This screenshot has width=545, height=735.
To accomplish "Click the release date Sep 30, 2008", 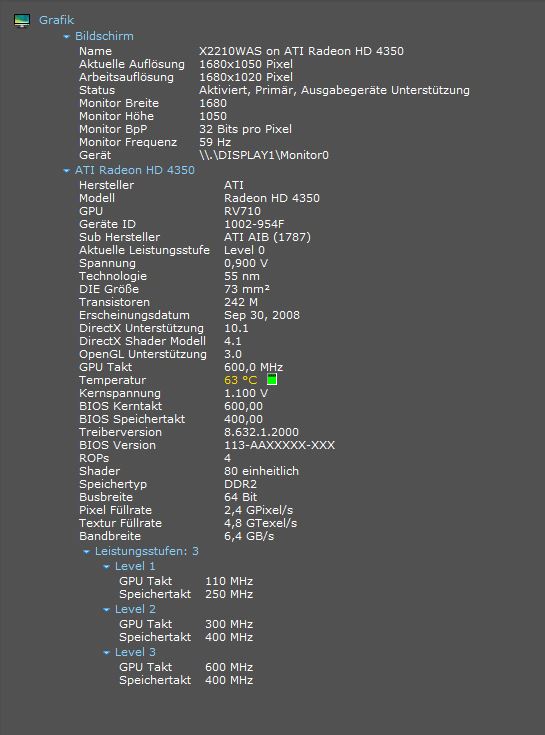I will (x=262, y=315).
